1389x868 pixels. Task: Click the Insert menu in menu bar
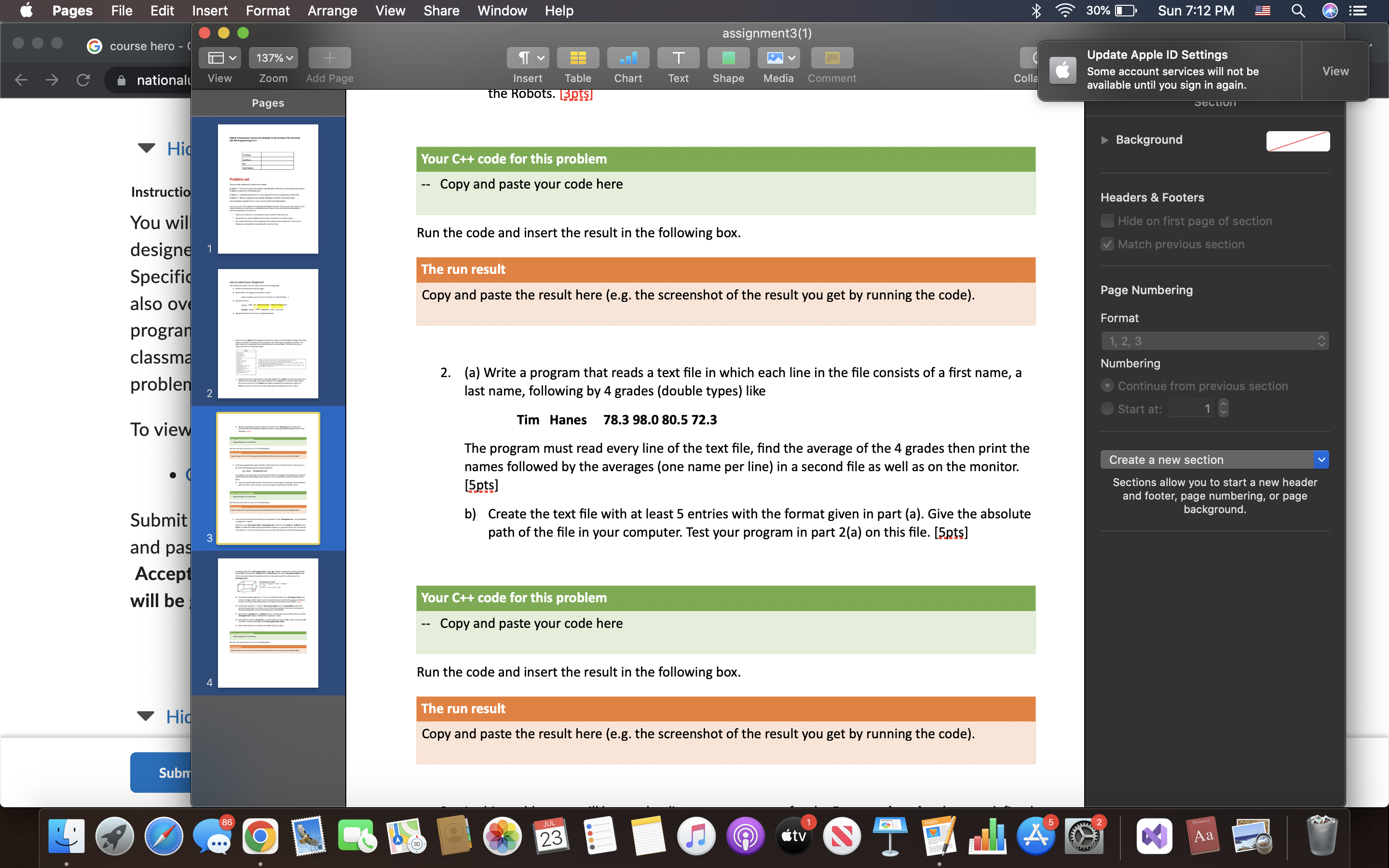coord(209,11)
